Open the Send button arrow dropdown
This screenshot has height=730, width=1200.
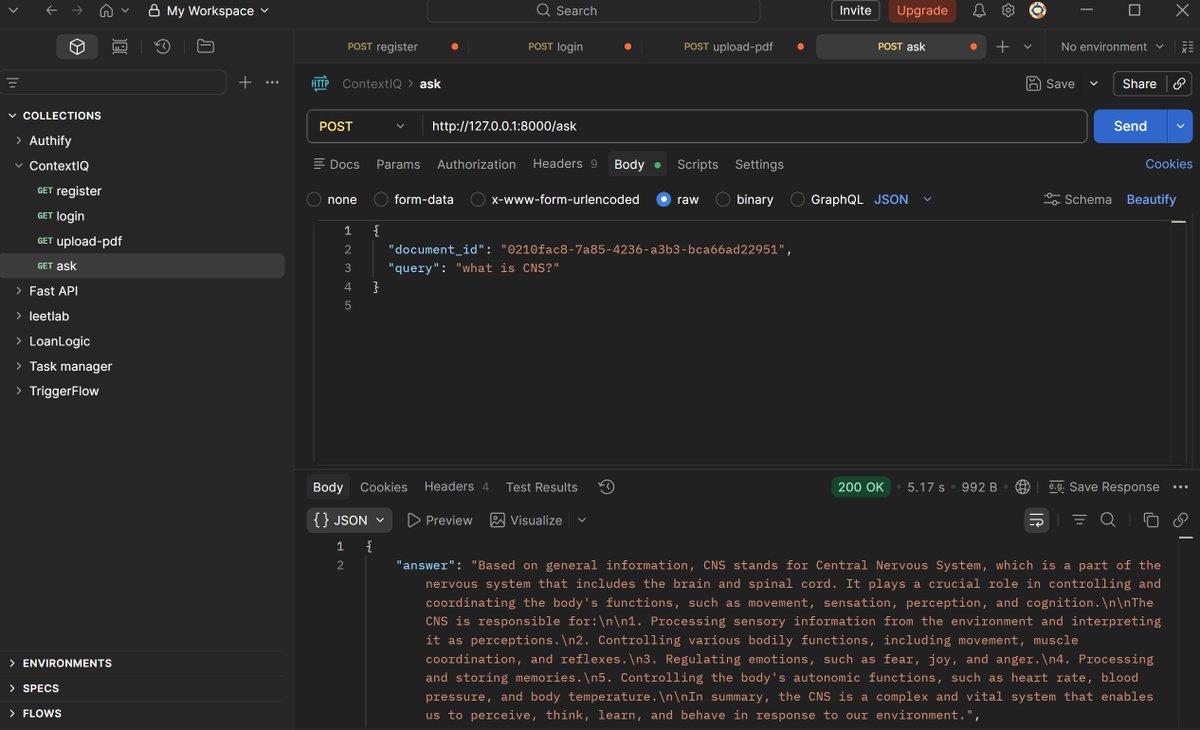[1181, 126]
